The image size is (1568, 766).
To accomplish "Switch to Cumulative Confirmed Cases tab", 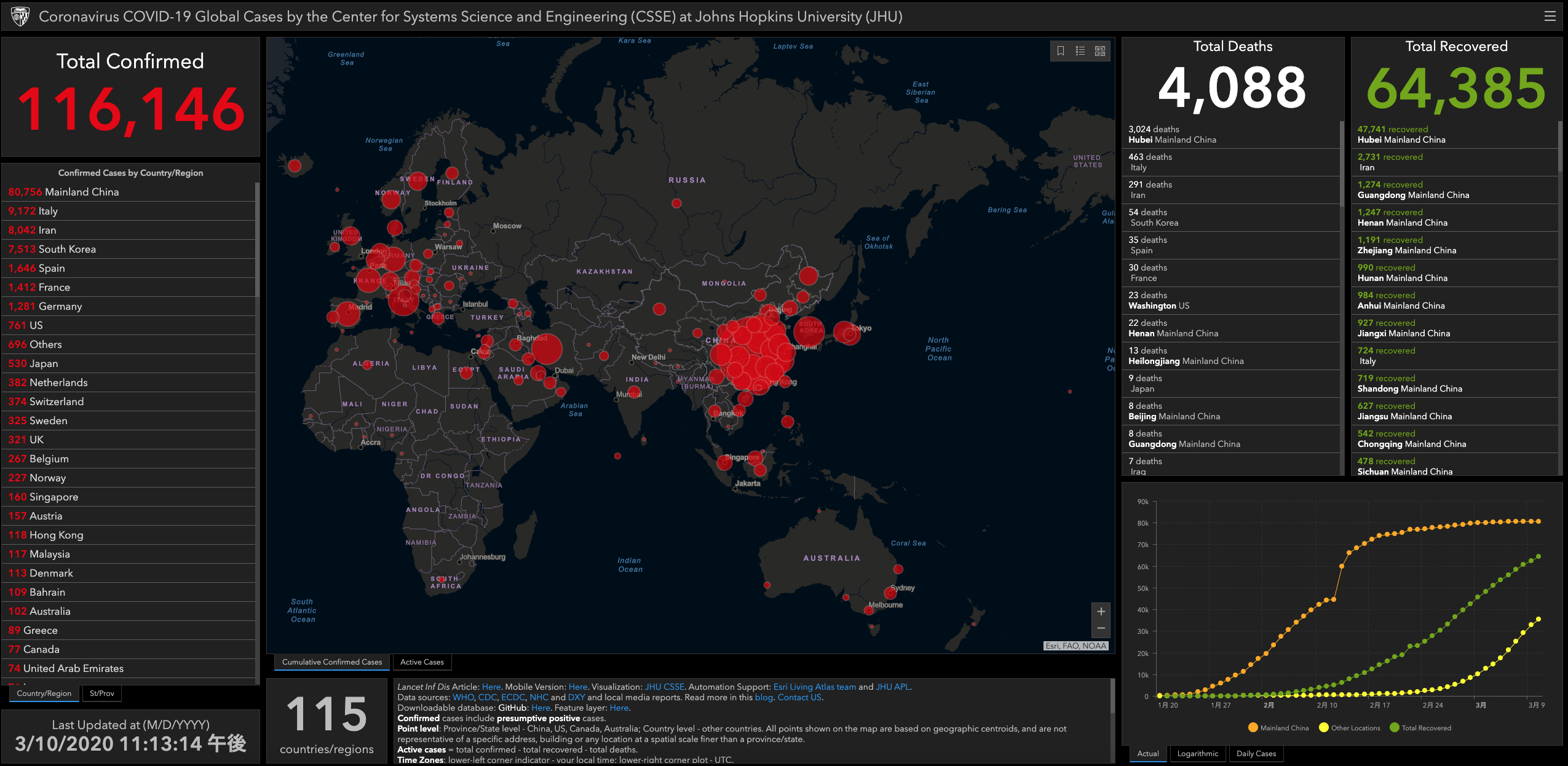I will (x=332, y=662).
